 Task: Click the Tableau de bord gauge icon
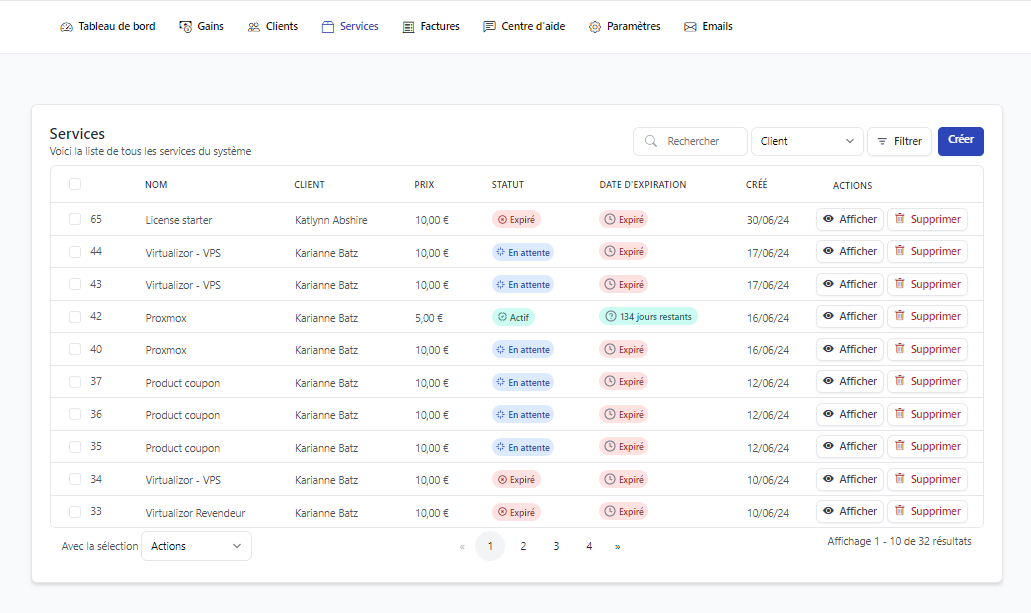[67, 27]
